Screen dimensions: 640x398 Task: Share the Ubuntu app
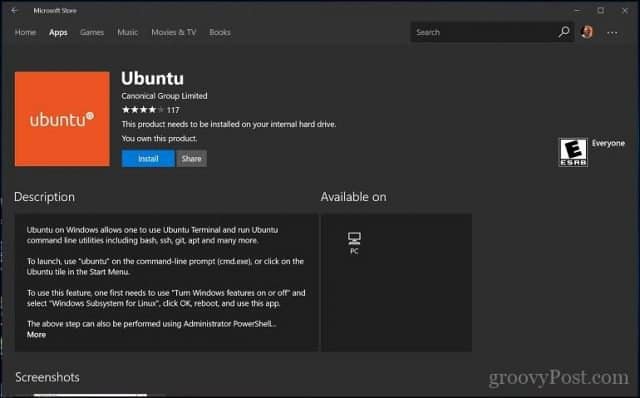click(191, 158)
